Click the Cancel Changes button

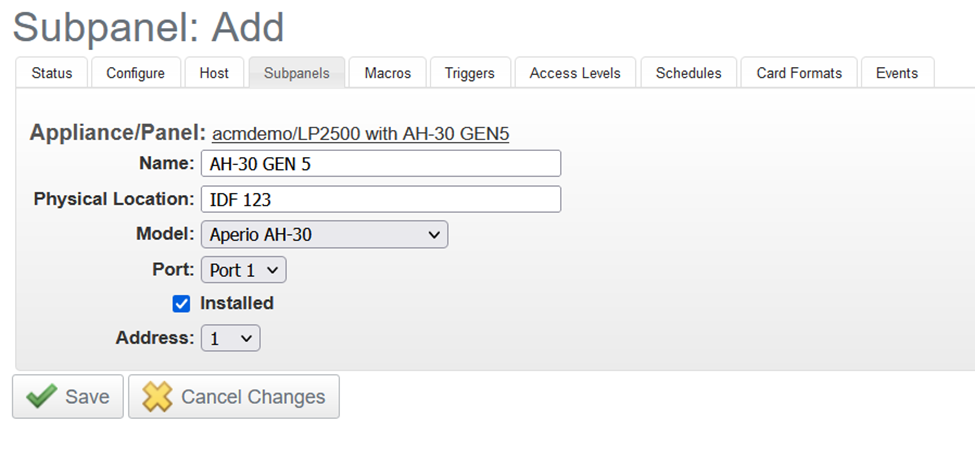[234, 397]
